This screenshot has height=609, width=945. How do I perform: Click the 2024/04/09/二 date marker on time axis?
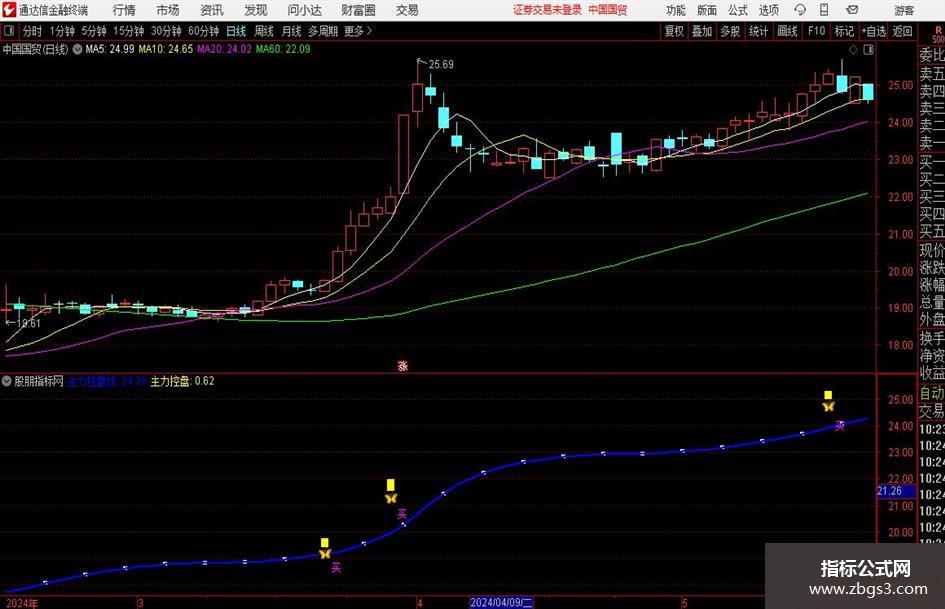coord(501,602)
